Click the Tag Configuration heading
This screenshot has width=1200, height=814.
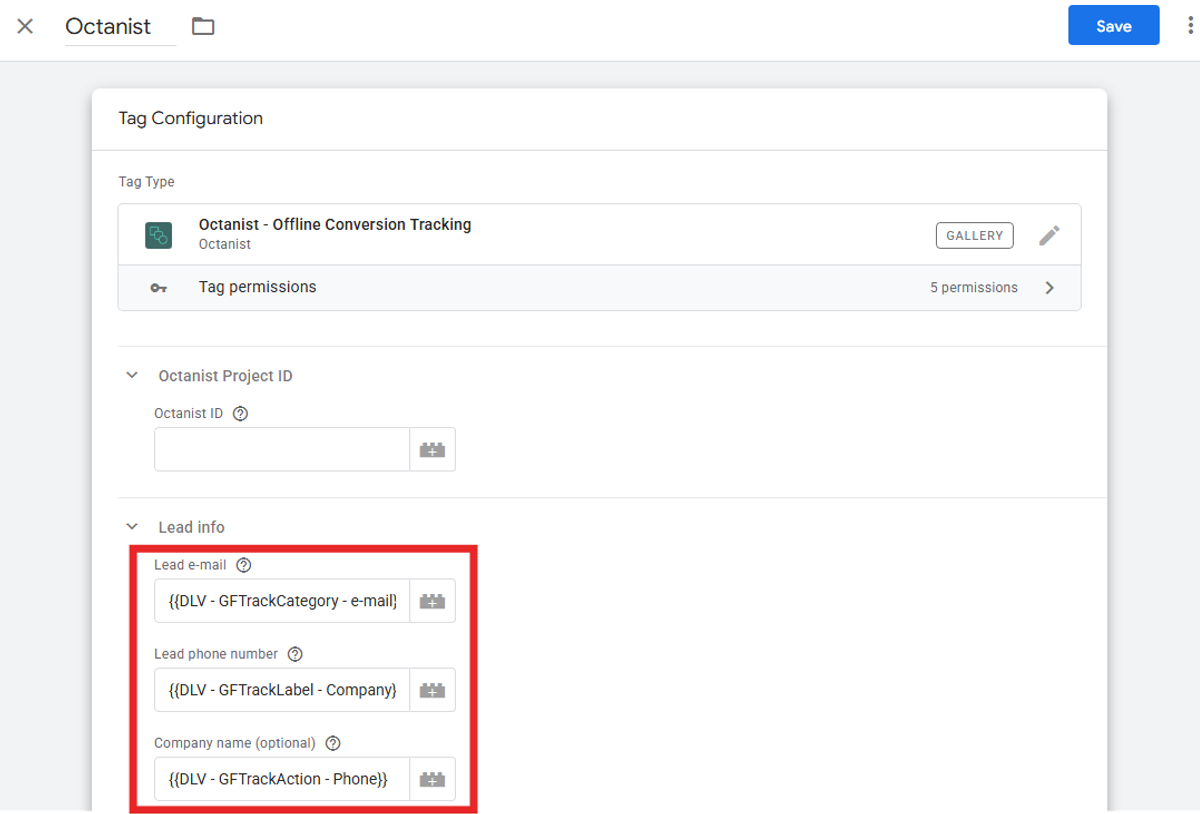tap(191, 118)
